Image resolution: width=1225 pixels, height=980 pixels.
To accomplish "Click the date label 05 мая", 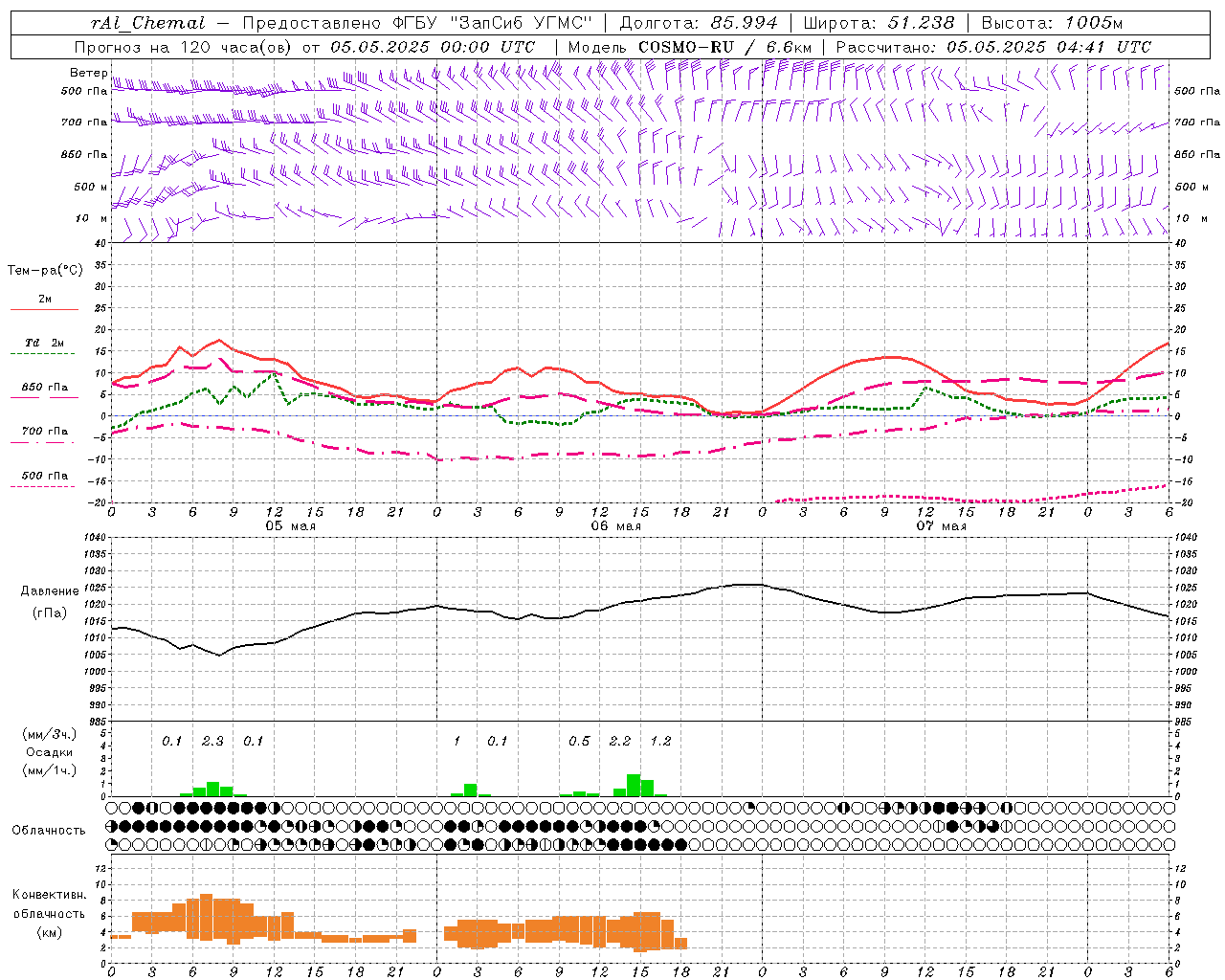I will (290, 526).
